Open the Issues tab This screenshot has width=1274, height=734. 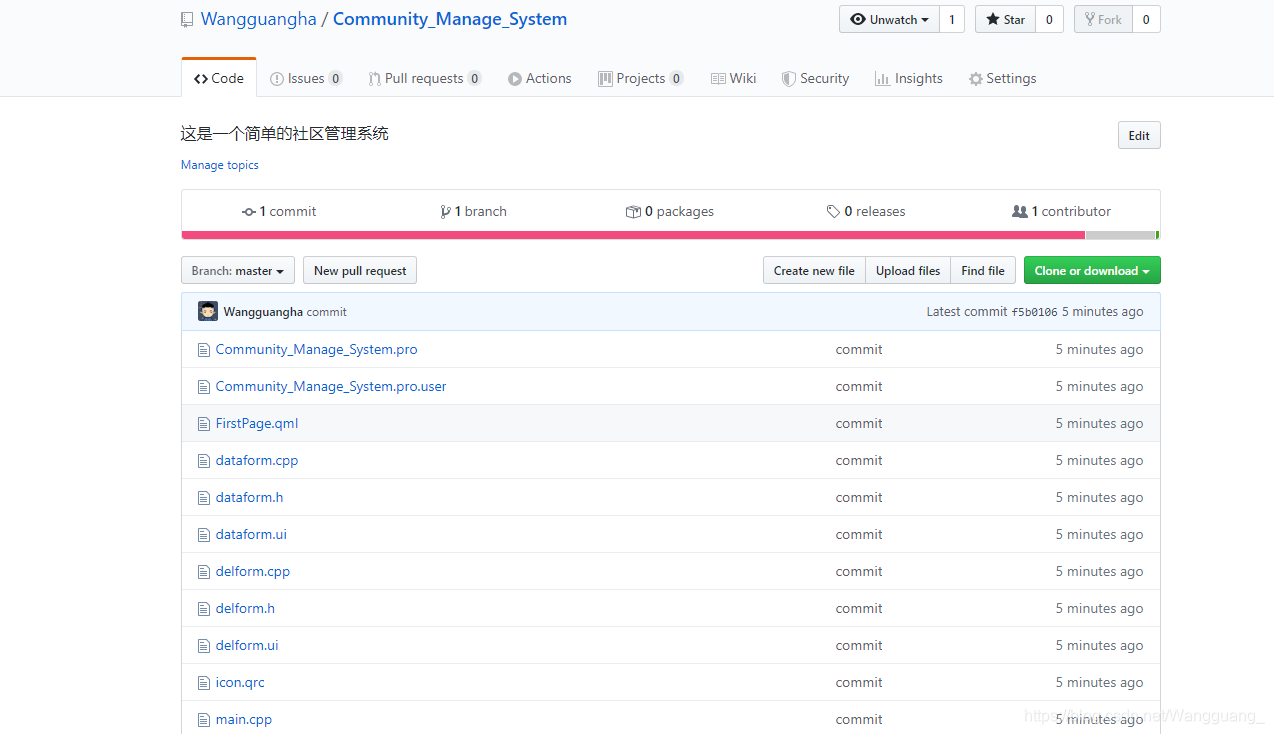point(306,78)
